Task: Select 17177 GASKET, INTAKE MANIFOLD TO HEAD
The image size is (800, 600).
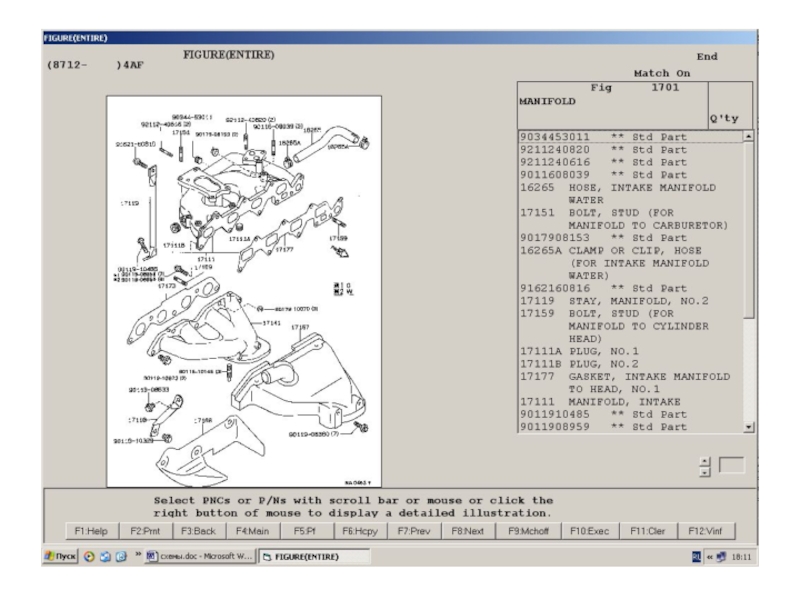Action: click(x=631, y=383)
